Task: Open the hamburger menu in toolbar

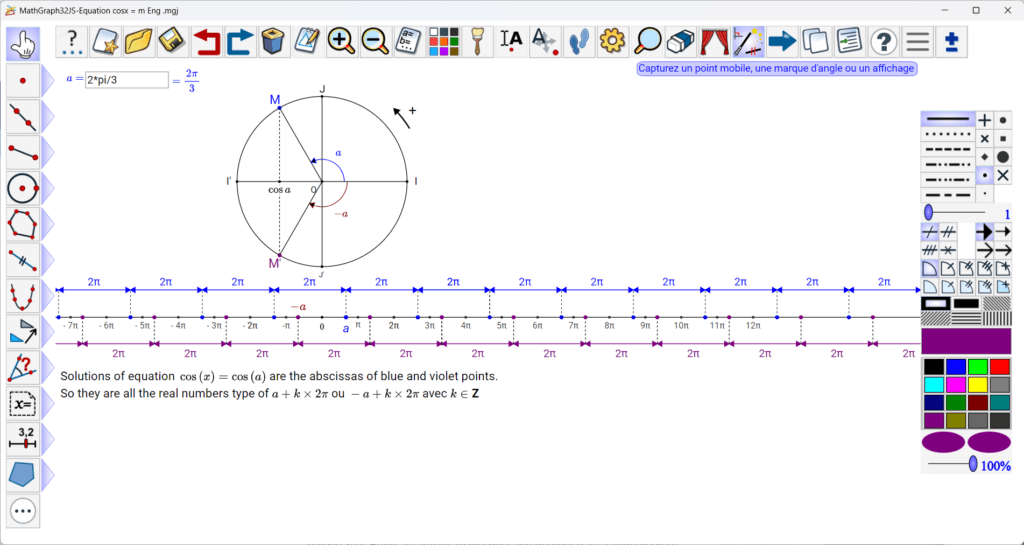Action: click(917, 41)
